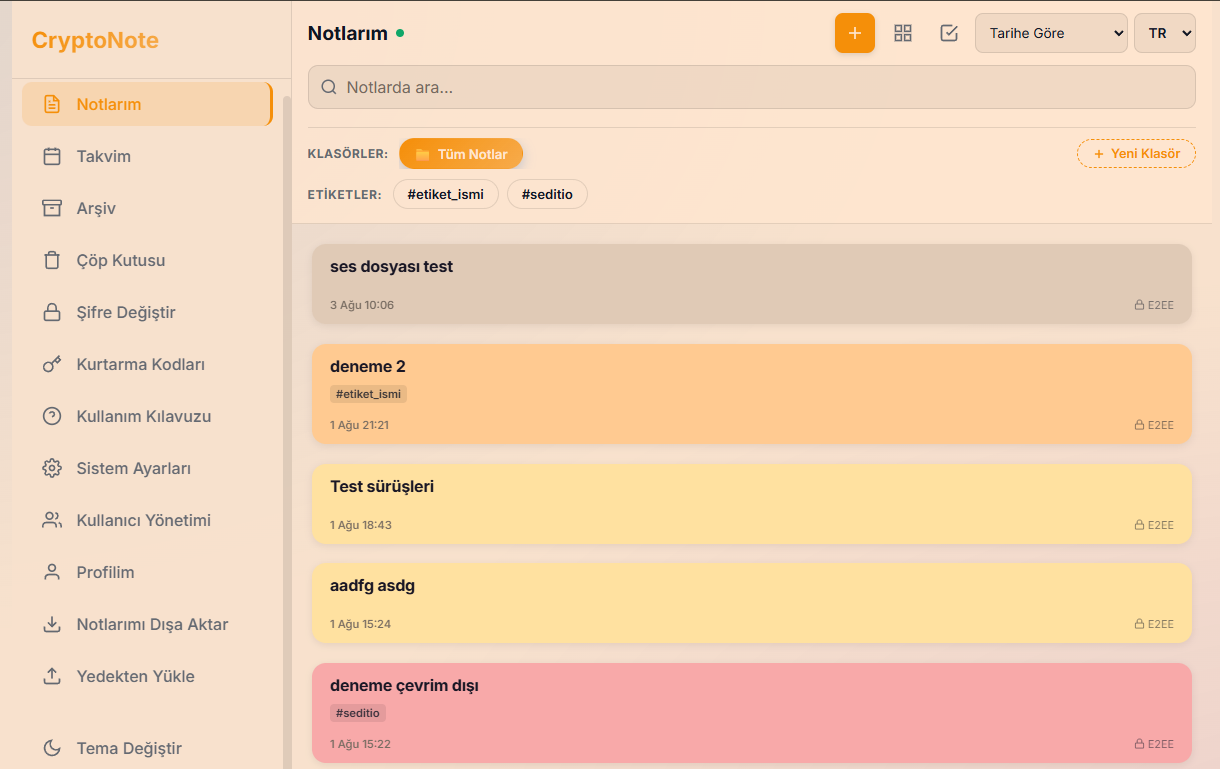Click timestamp 1 Ağu 15:24
This screenshot has width=1220, height=769.
pyautogui.click(x=360, y=624)
